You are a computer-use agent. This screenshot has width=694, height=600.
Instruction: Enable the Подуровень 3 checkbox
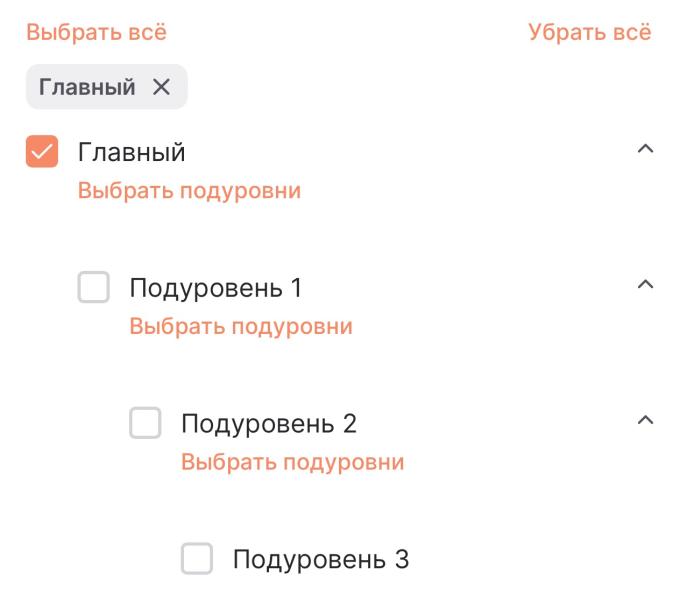click(197, 559)
